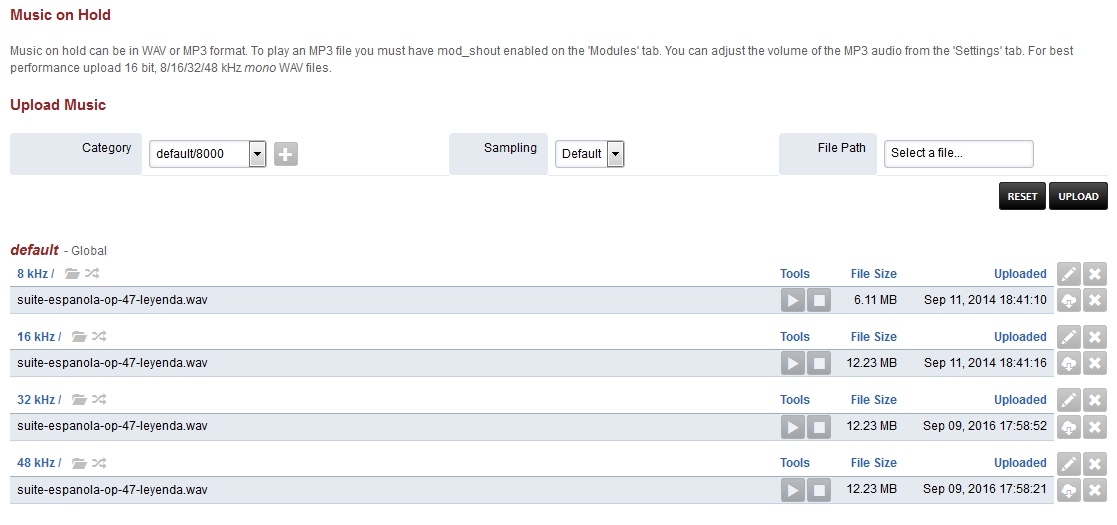Play the 8 kHz leyenda.wav file
Screen dimensions: 1117x525
point(792,301)
